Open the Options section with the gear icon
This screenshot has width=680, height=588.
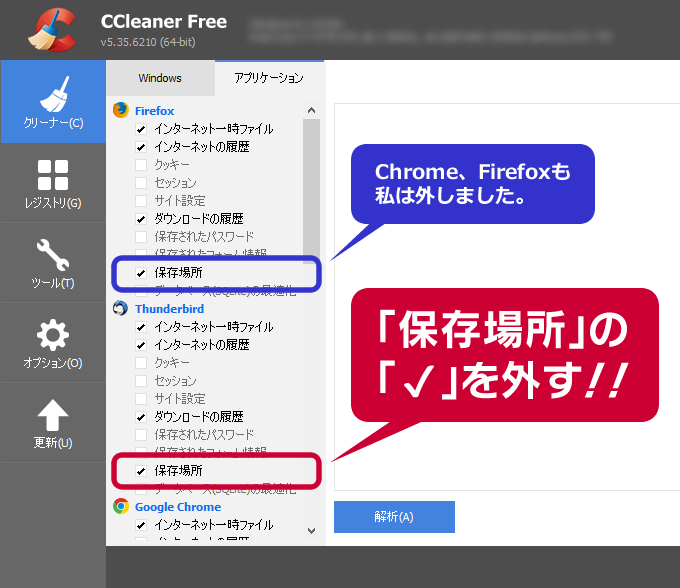point(53,343)
